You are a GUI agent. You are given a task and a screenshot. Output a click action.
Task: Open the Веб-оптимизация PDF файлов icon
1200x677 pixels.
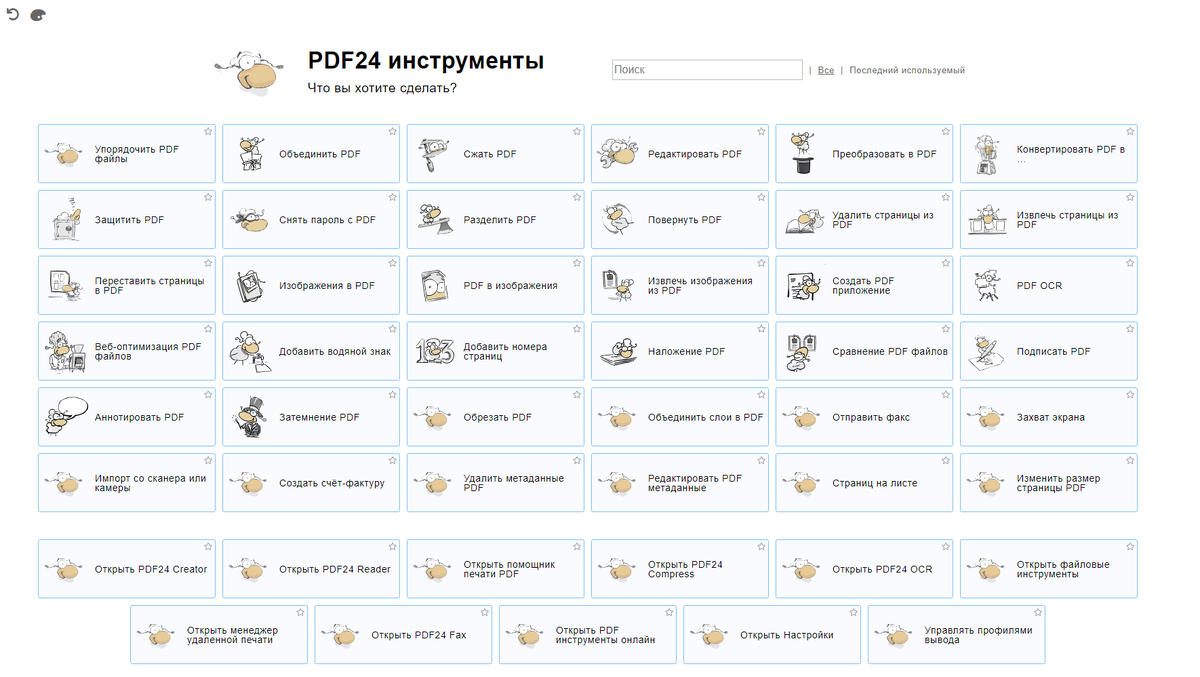[66, 352]
